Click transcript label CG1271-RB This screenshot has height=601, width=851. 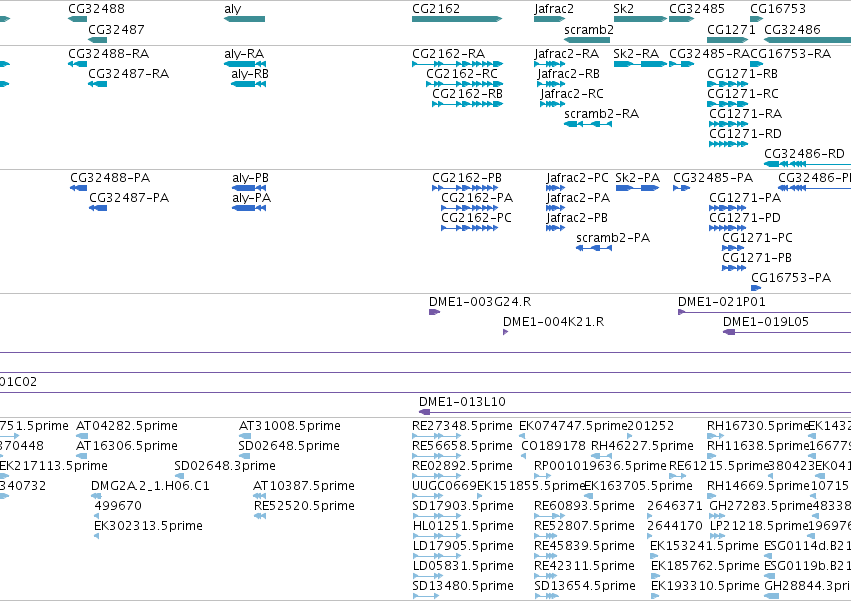click(x=742, y=74)
